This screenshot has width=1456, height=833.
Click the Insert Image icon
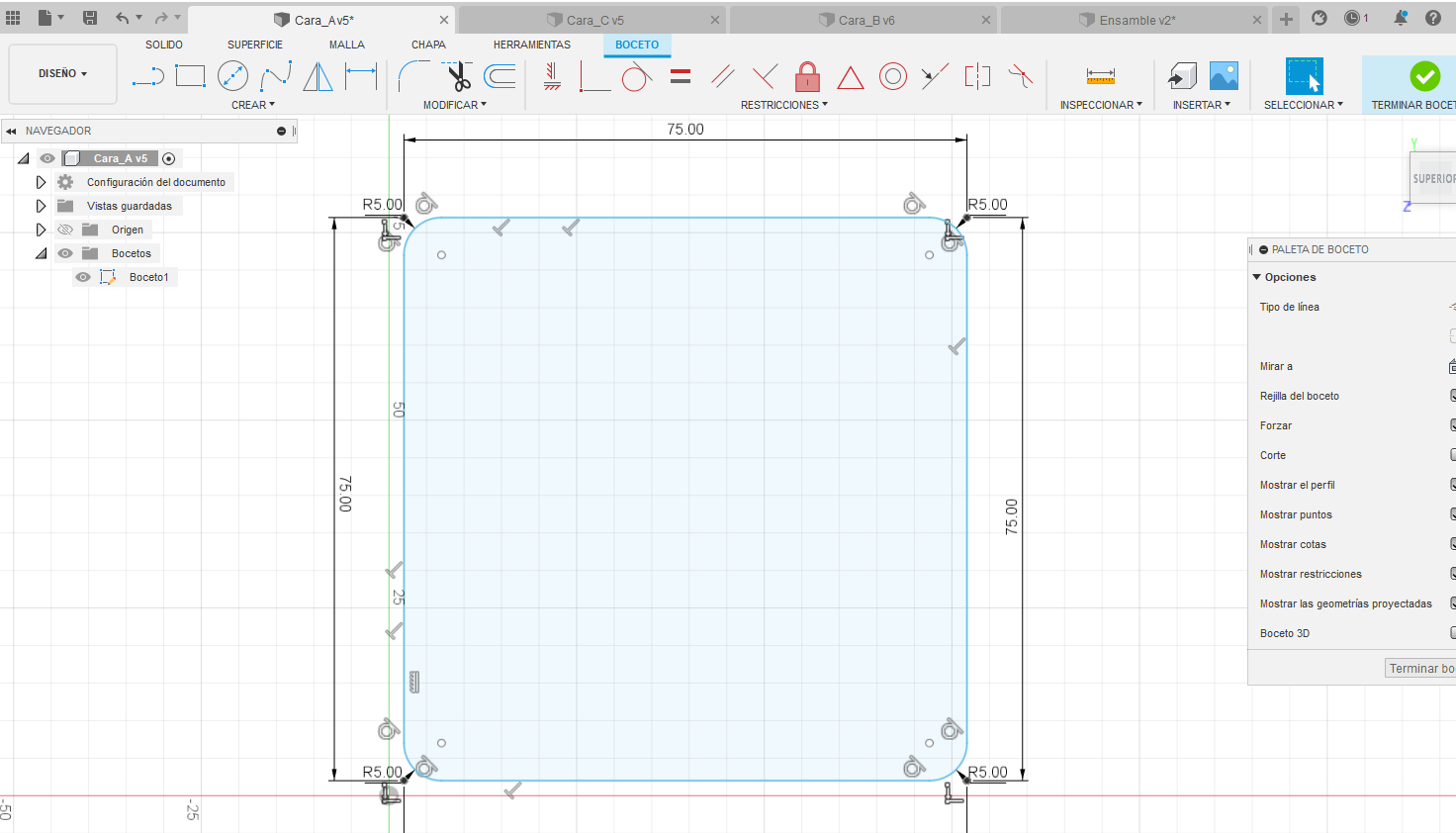click(x=1224, y=76)
